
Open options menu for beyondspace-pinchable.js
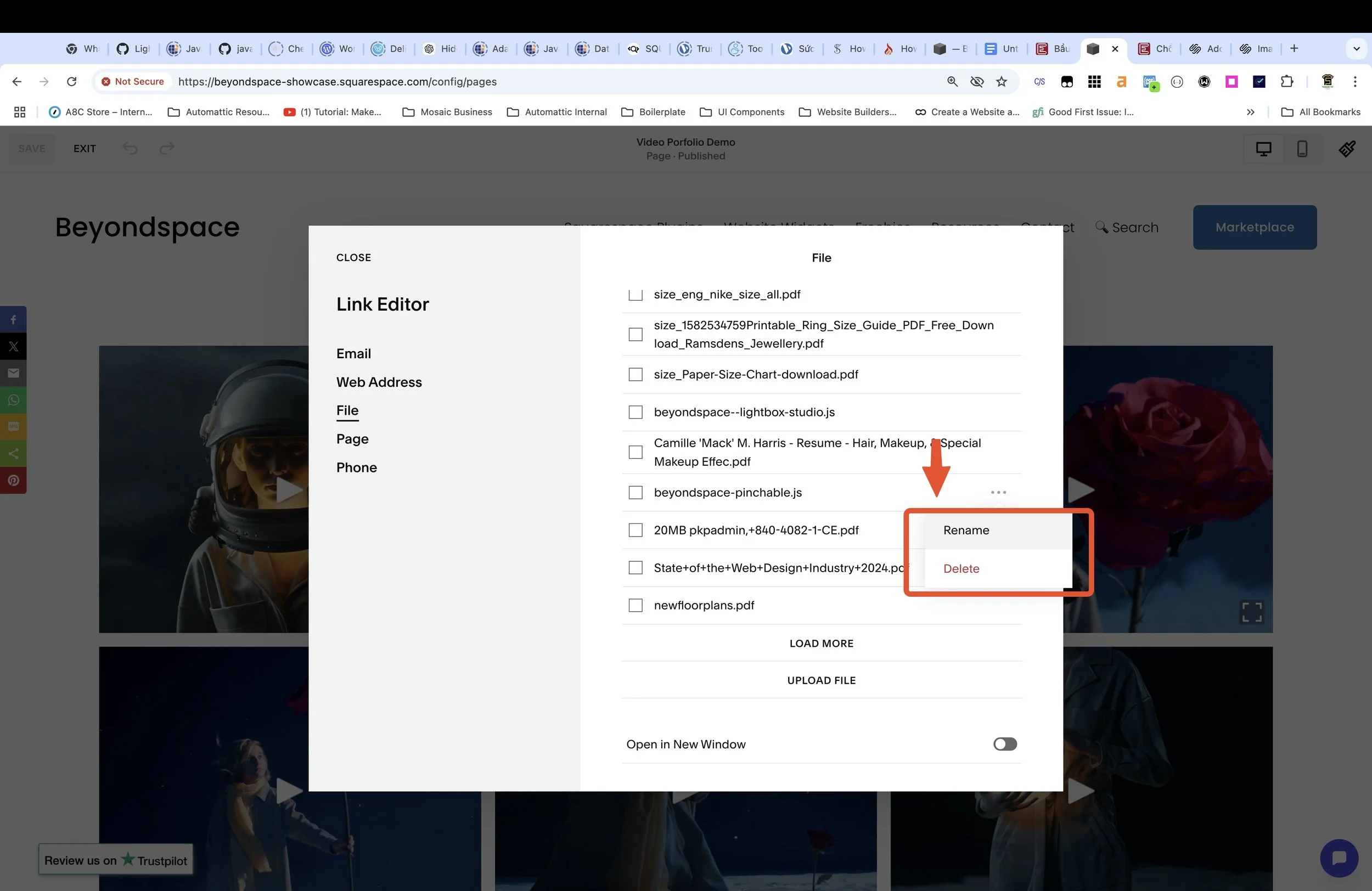pyautogui.click(x=998, y=492)
